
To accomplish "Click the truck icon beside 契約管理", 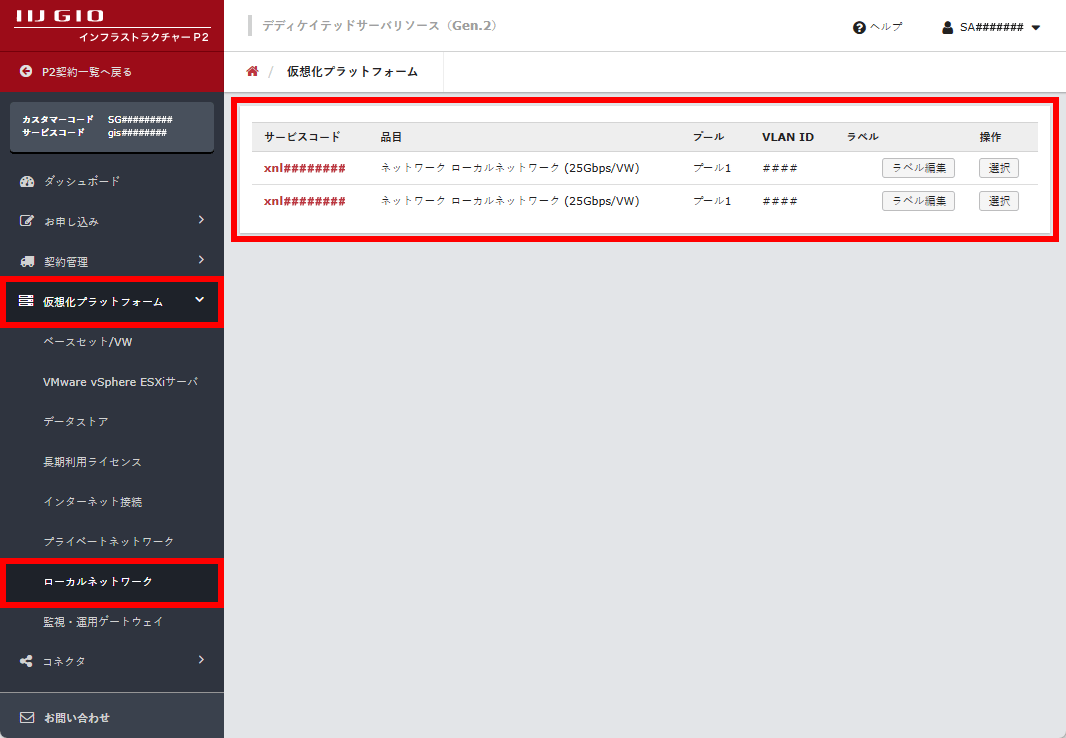I will click(27, 261).
